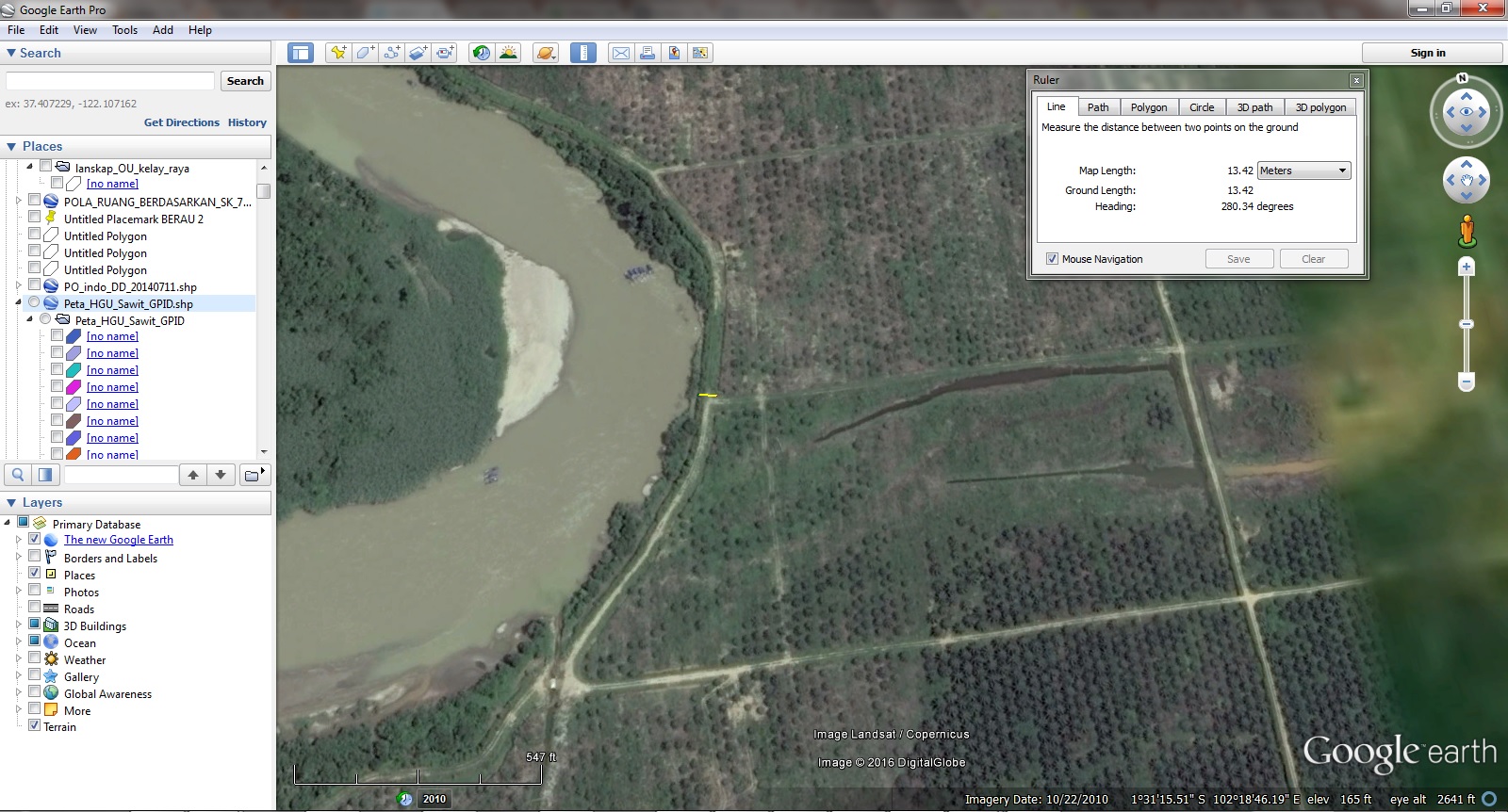Image resolution: width=1508 pixels, height=812 pixels.
Task: Open the search History link
Action: pos(247,122)
